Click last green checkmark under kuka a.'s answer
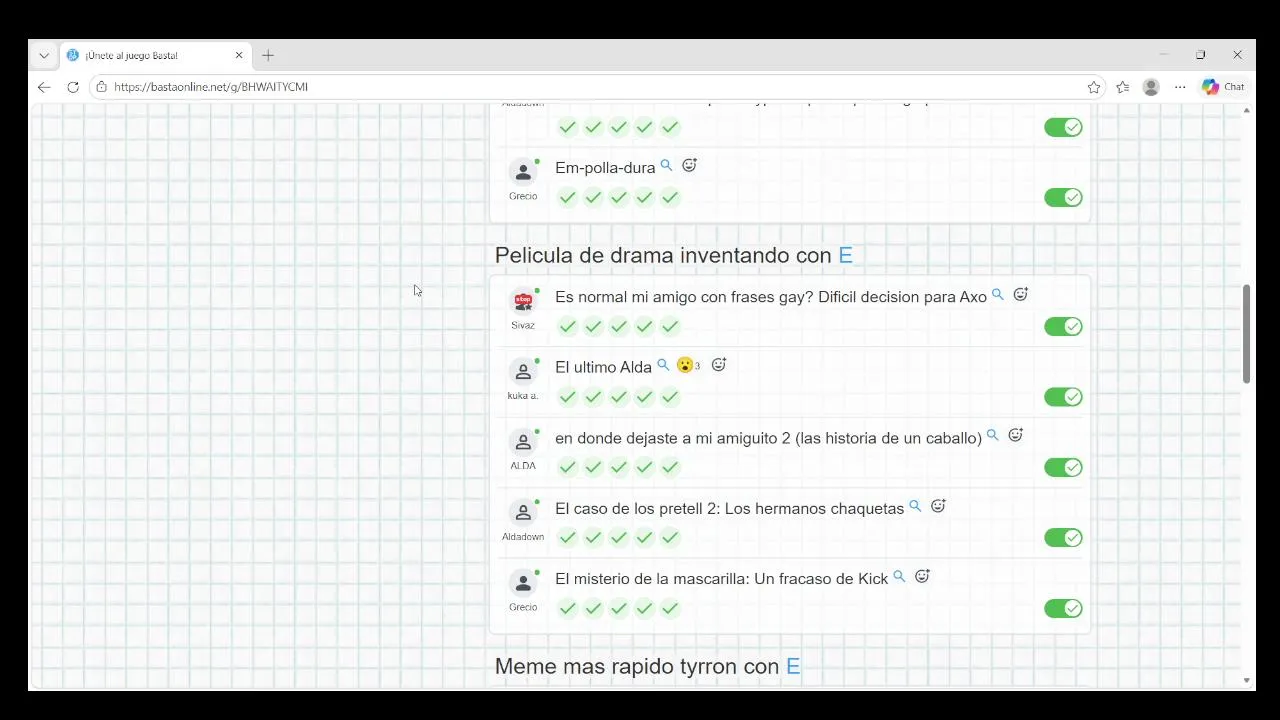This screenshot has height=720, width=1280. click(x=670, y=397)
